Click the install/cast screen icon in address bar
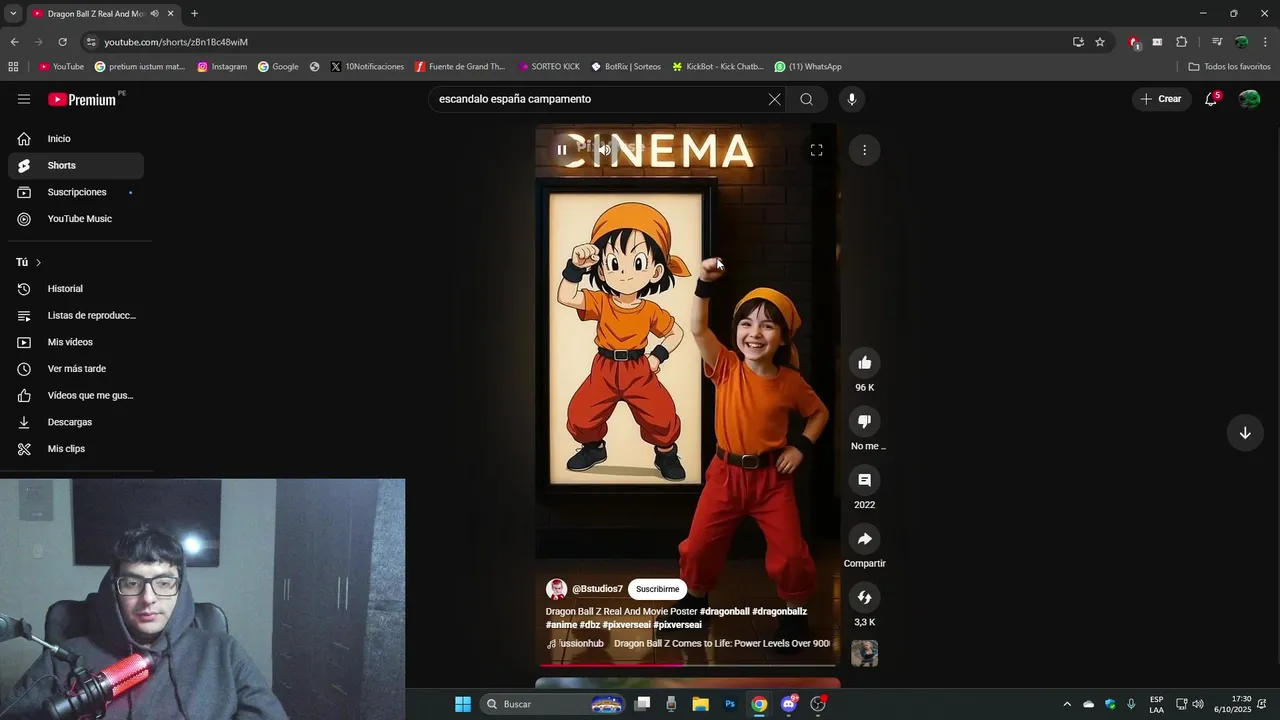The width and height of the screenshot is (1280, 720). [x=1078, y=42]
